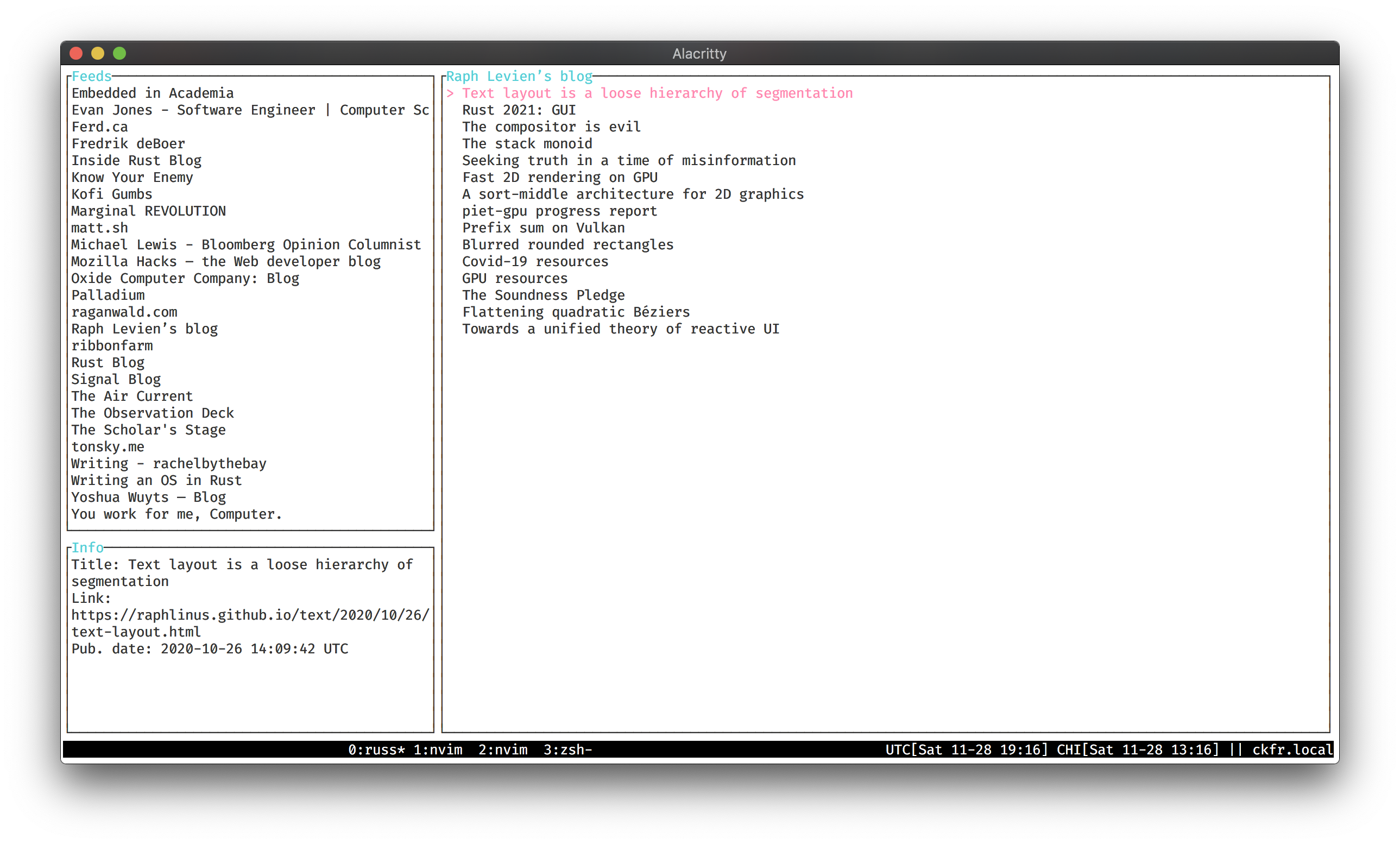Open the tonsky.me feed

[x=108, y=447]
